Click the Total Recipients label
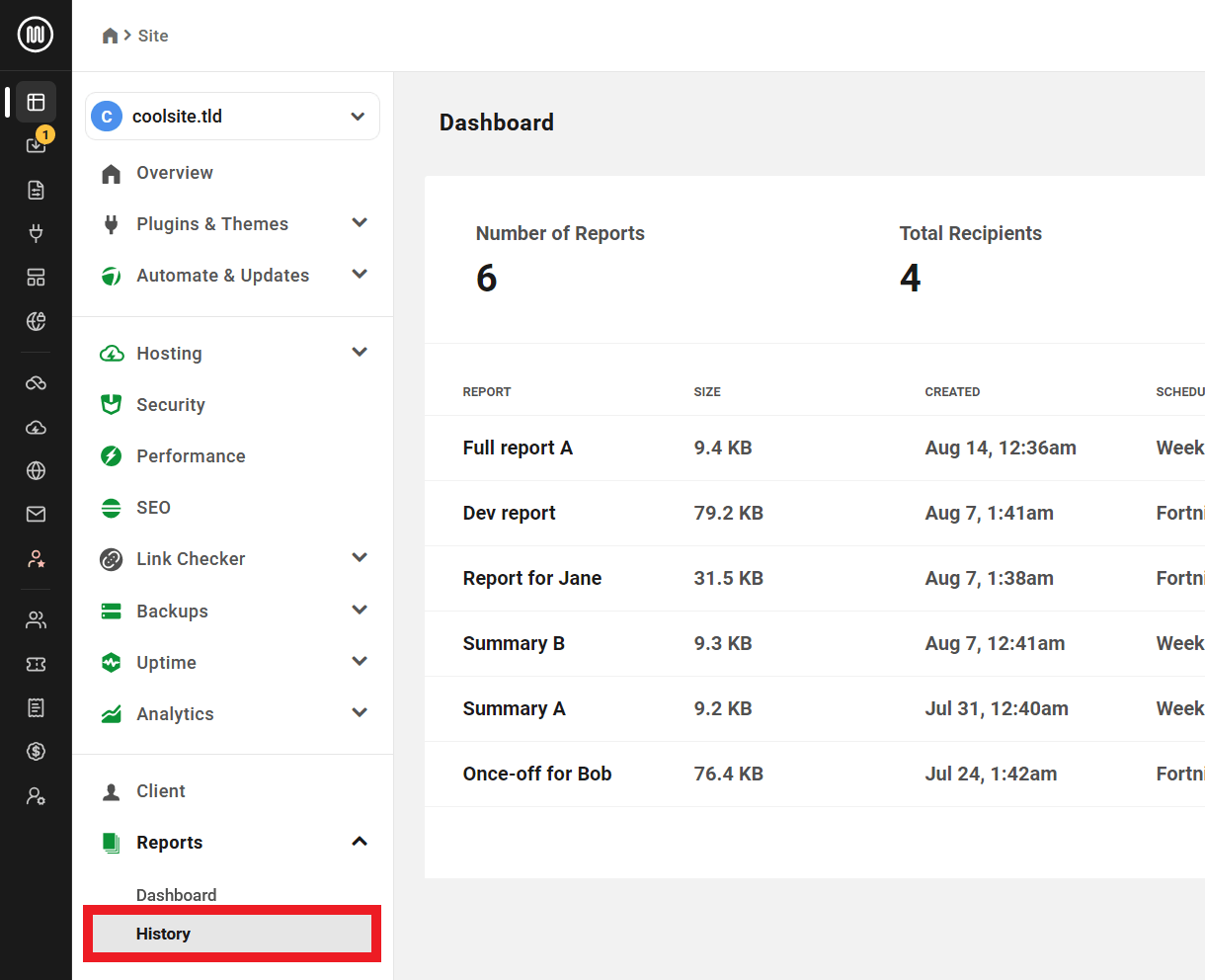Viewport: 1205px width, 980px height. [x=971, y=233]
